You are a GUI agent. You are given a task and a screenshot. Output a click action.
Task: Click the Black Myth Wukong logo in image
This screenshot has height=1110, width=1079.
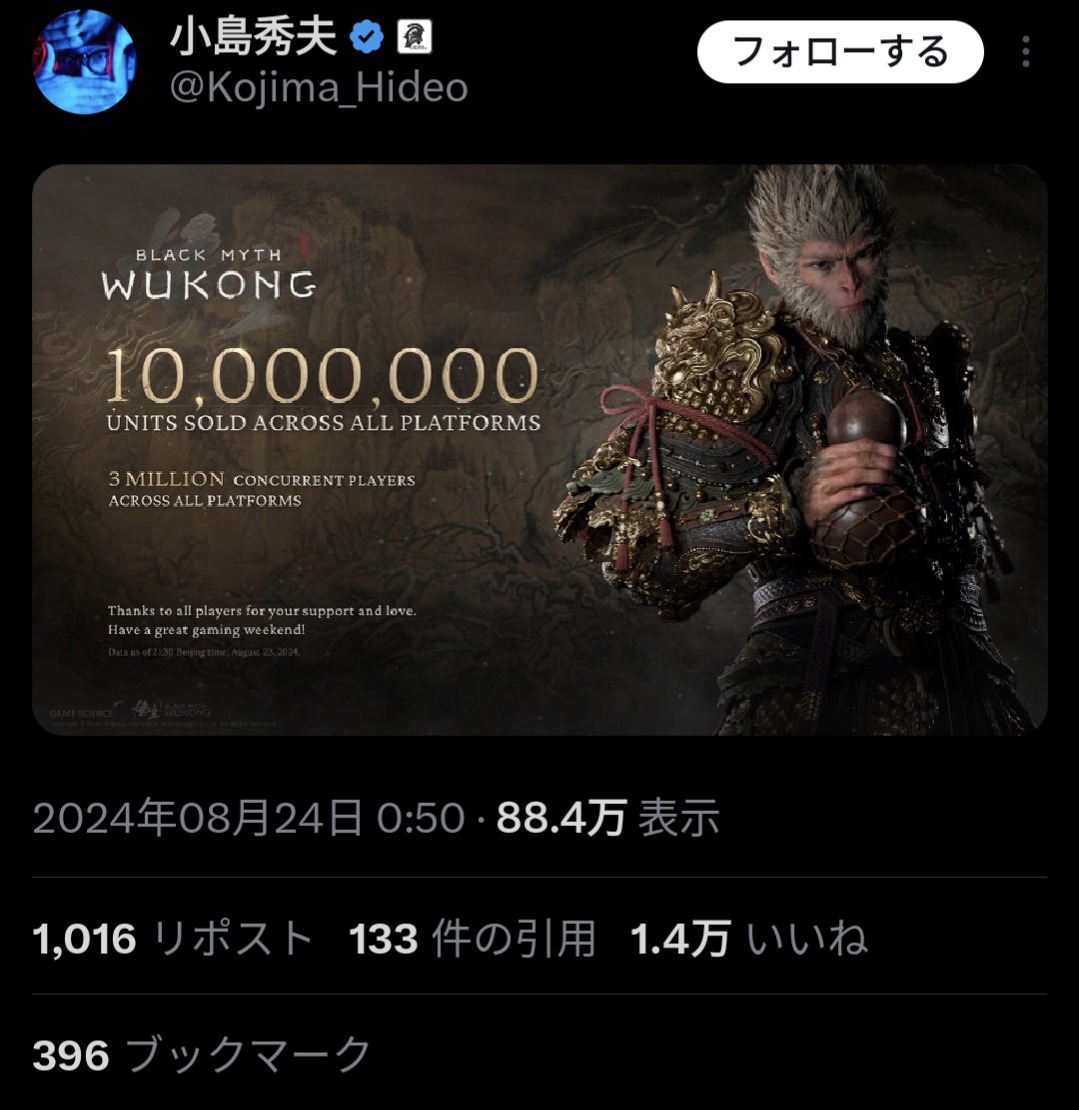(209, 275)
